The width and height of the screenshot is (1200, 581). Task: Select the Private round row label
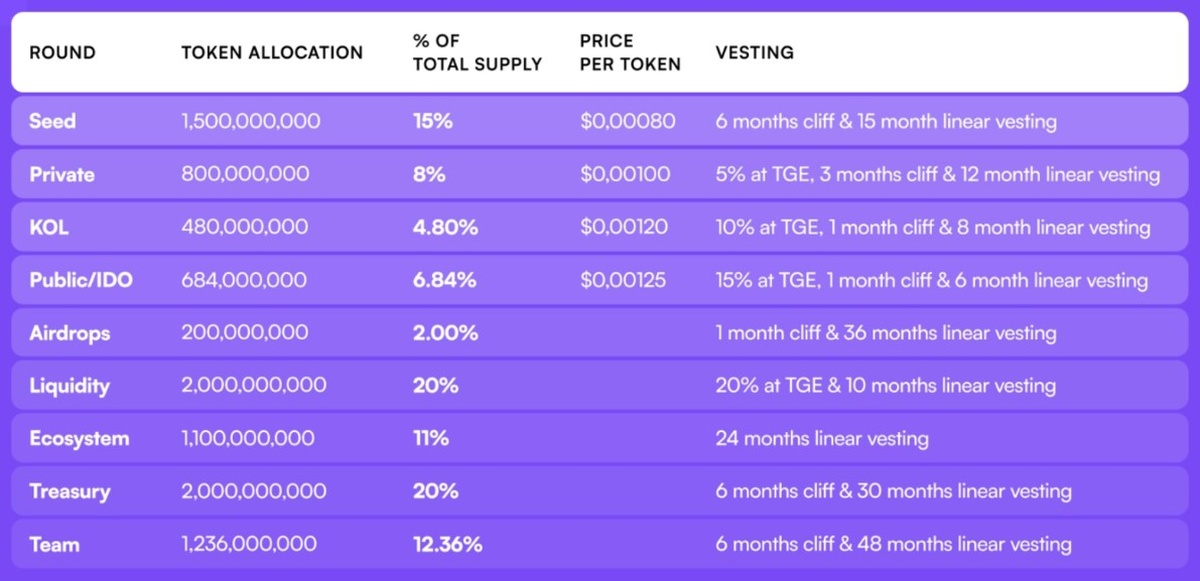(62, 175)
